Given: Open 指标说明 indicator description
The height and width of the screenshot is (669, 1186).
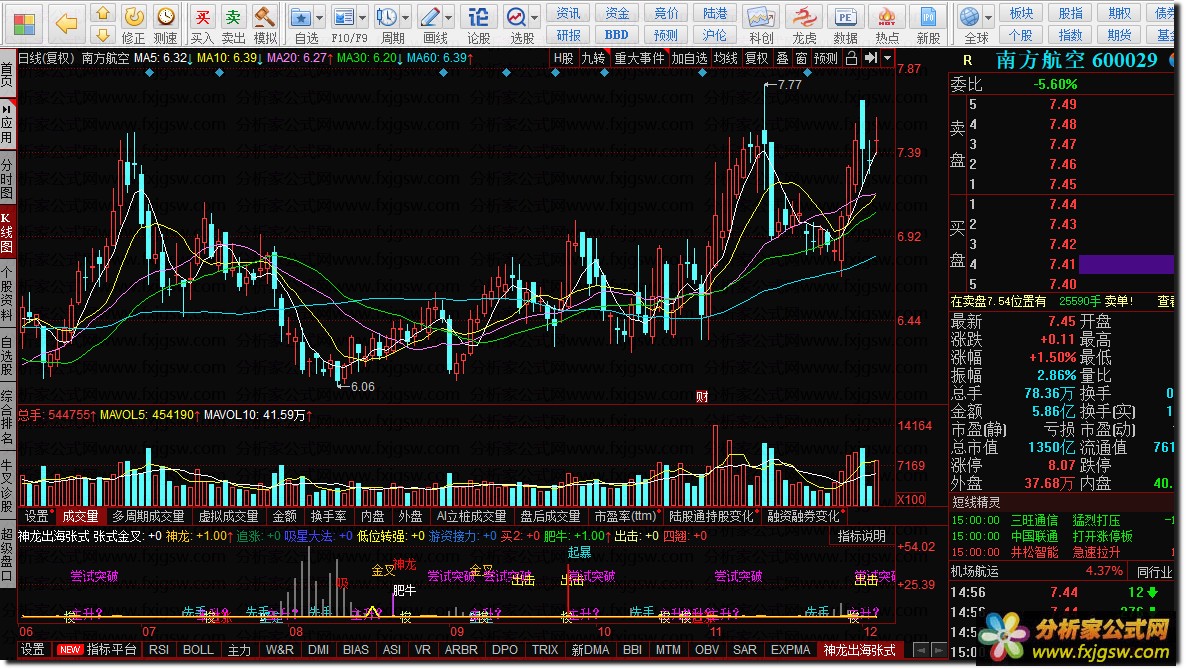Looking at the screenshot, I should (x=862, y=536).
